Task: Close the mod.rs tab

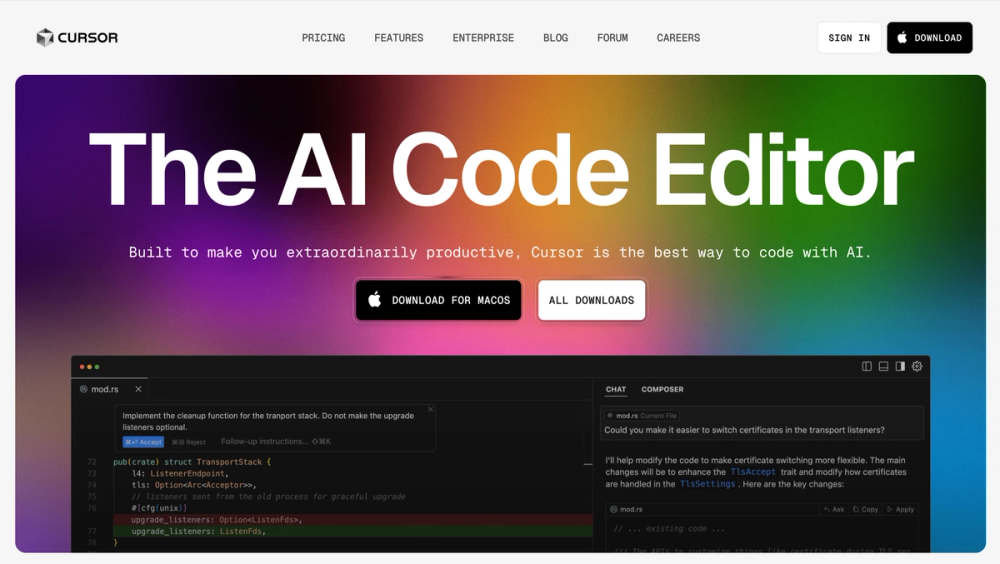Action: pyautogui.click(x=138, y=389)
